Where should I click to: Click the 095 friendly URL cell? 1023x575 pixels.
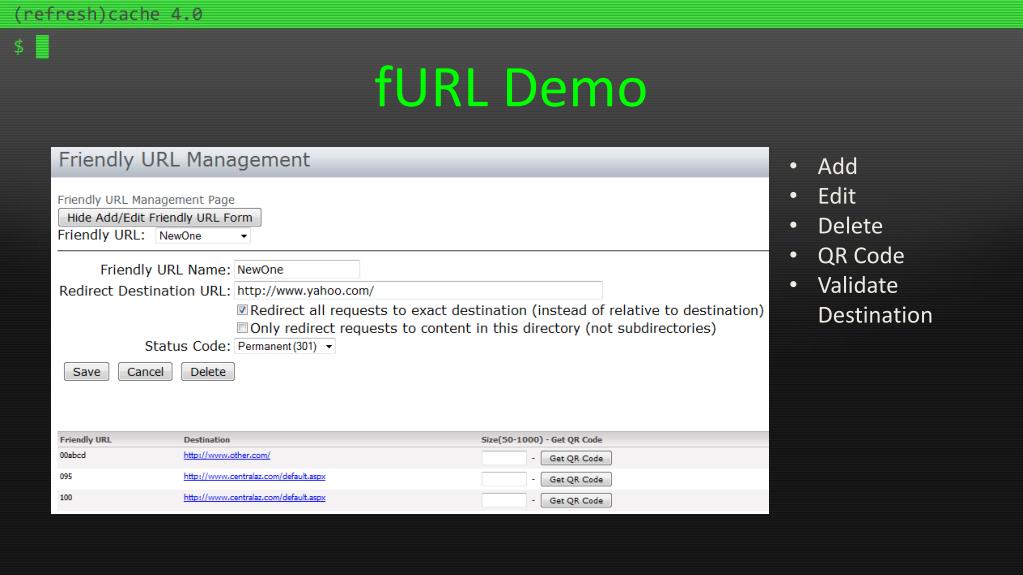coord(66,476)
